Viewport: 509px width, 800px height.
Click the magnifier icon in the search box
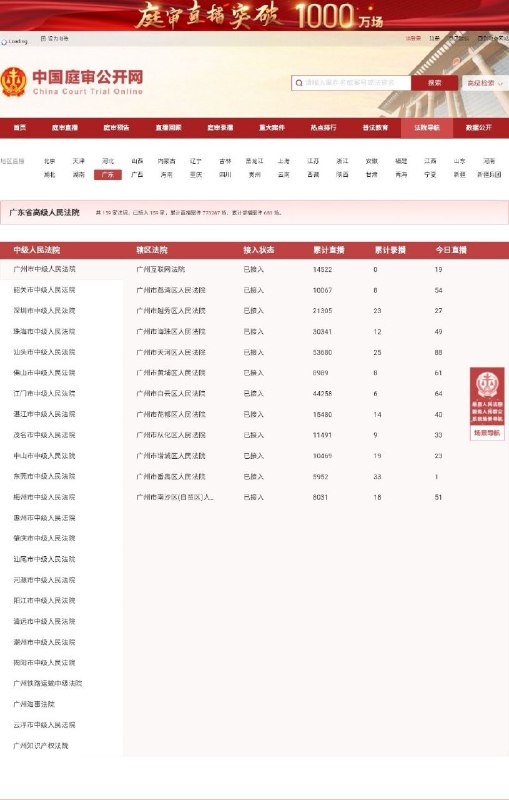click(x=299, y=83)
